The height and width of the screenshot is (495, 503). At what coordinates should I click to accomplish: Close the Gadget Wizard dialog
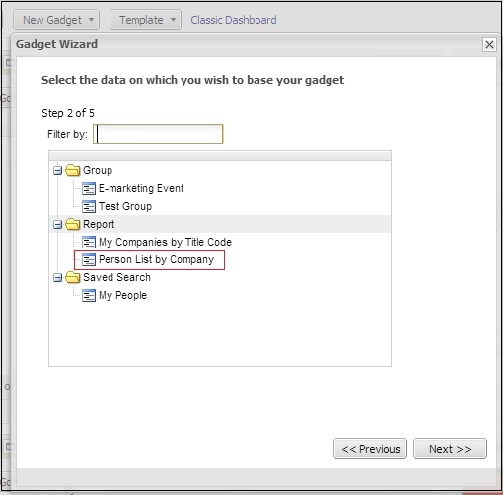click(x=489, y=44)
